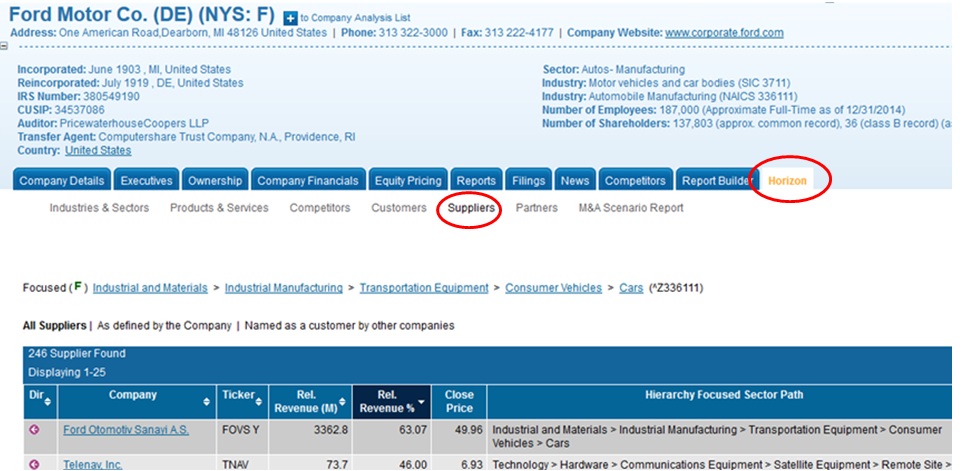Open the Report Builder tab
This screenshot has width=967, height=471.
716,181
